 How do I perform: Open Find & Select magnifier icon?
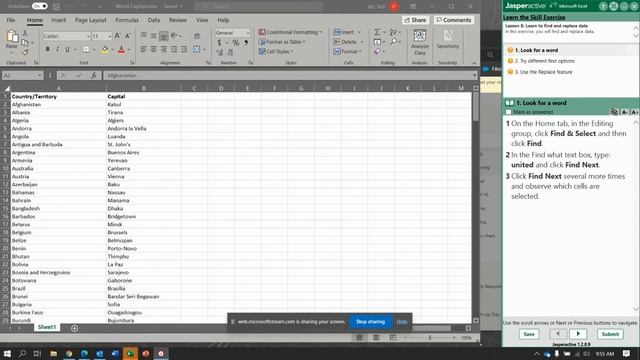pos(393,42)
